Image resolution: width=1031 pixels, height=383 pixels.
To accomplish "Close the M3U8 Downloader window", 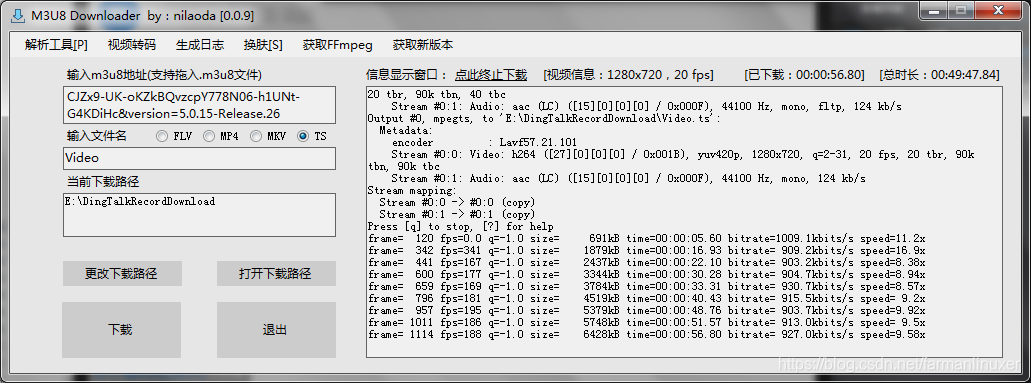I will [997, 10].
